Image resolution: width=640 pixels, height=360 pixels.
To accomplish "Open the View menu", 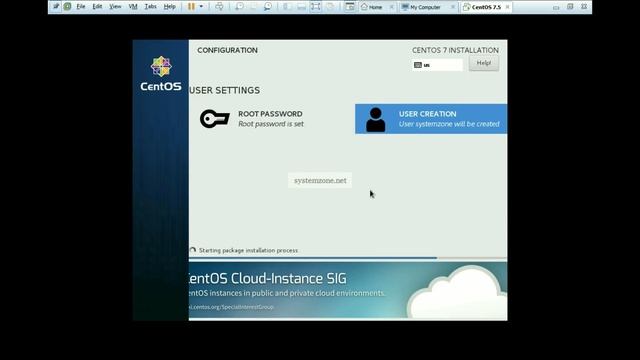I will click(x=115, y=7).
